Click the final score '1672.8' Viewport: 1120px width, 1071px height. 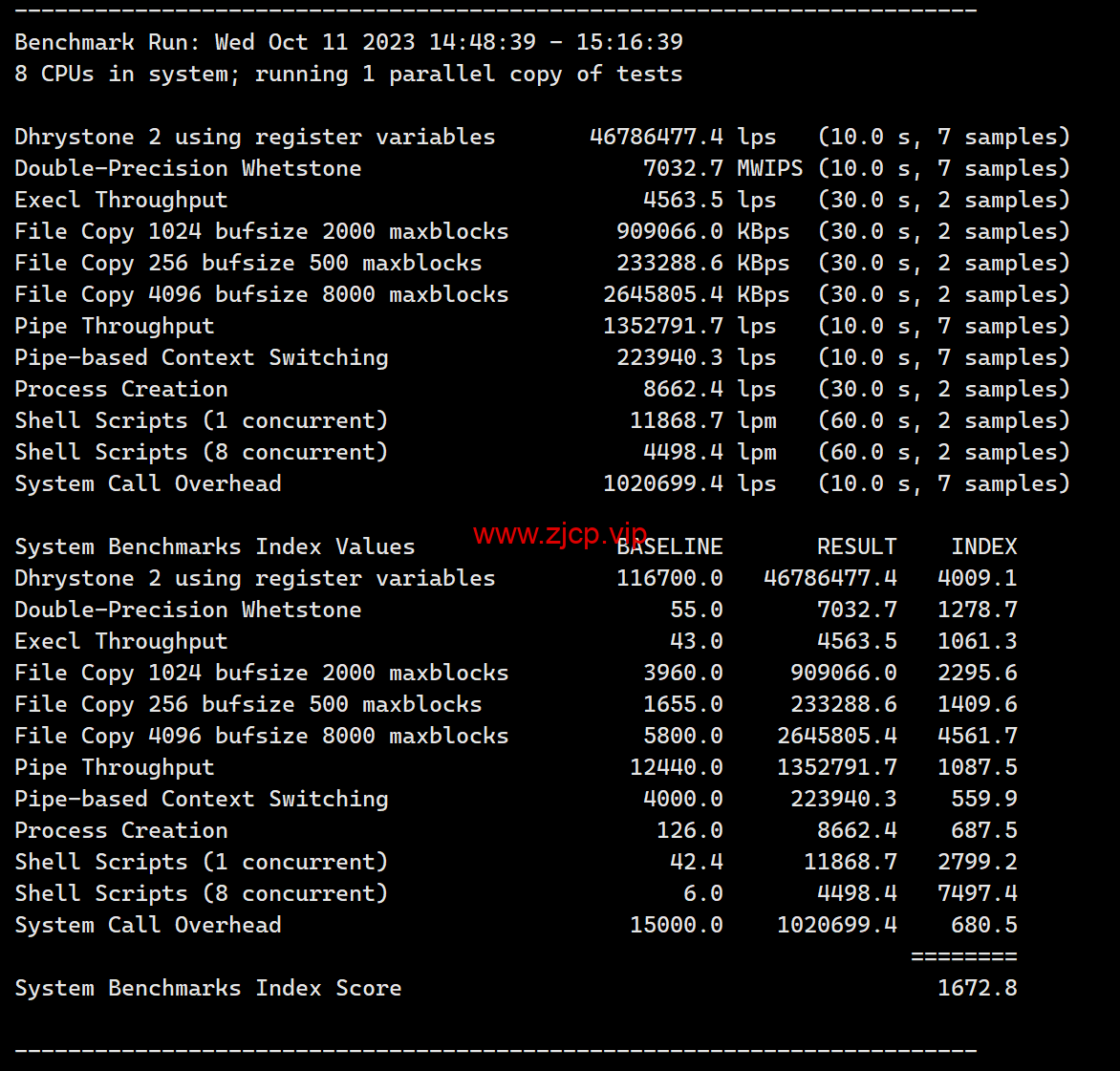pos(978,988)
